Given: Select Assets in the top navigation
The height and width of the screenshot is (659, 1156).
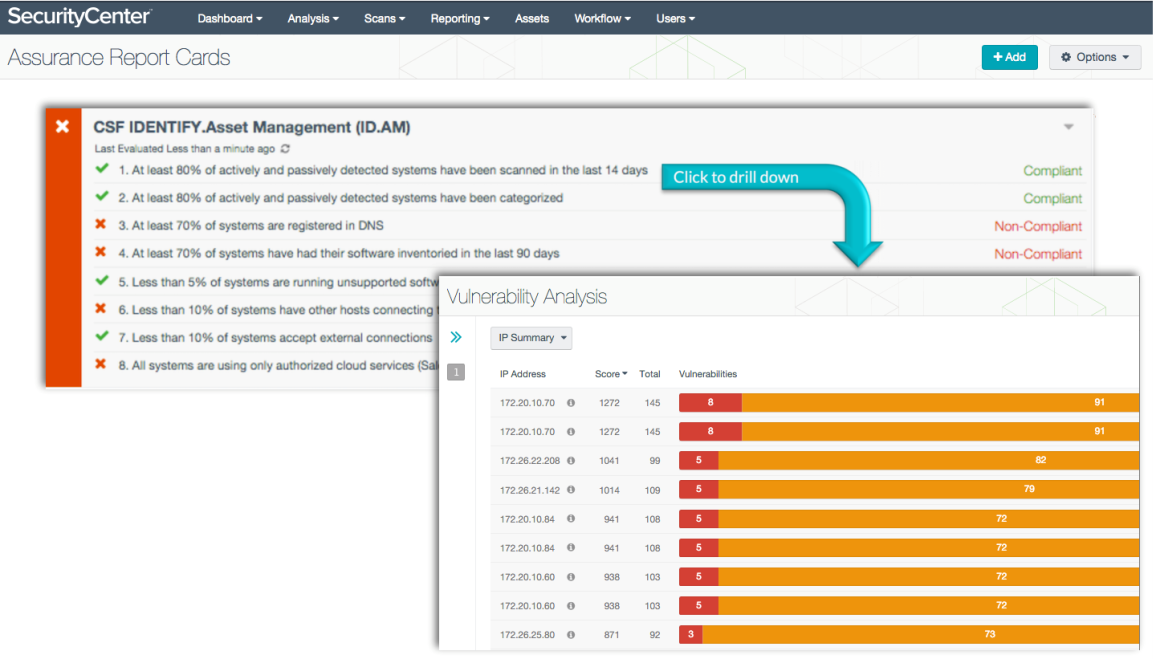Looking at the screenshot, I should point(532,18).
